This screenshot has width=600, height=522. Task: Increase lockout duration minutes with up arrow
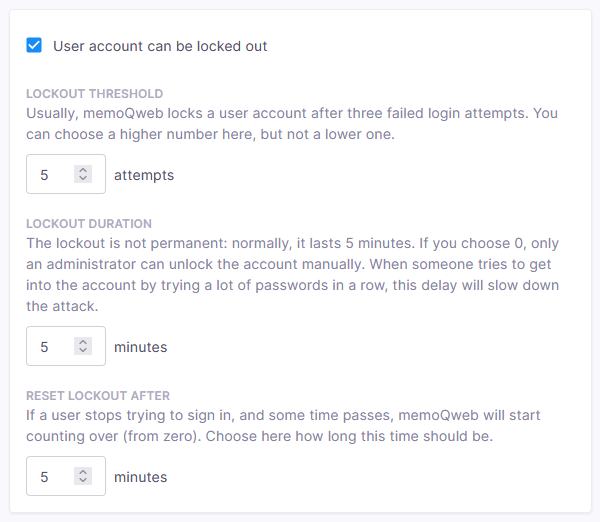point(83,342)
